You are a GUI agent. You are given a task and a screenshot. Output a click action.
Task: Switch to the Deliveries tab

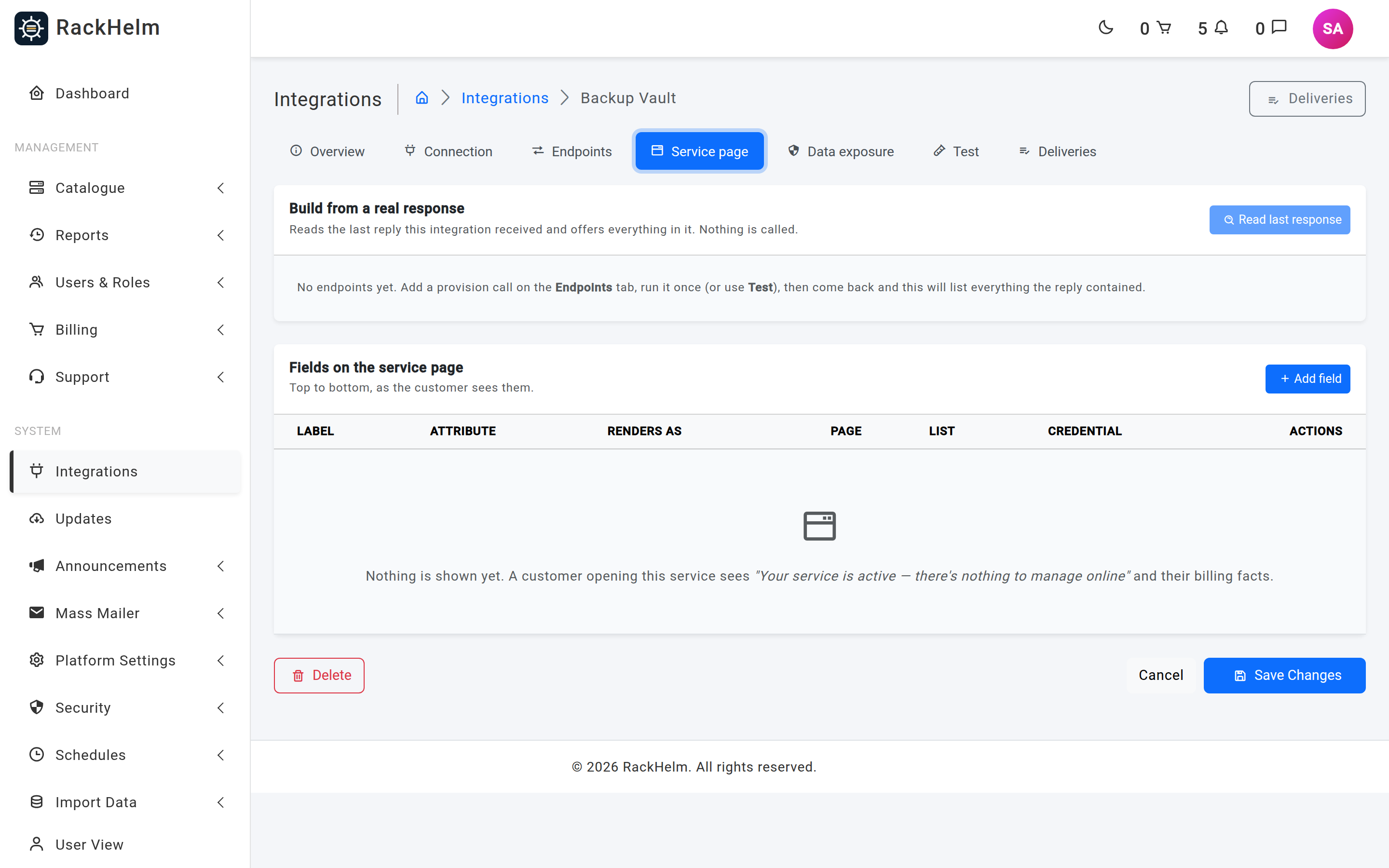(x=1057, y=151)
